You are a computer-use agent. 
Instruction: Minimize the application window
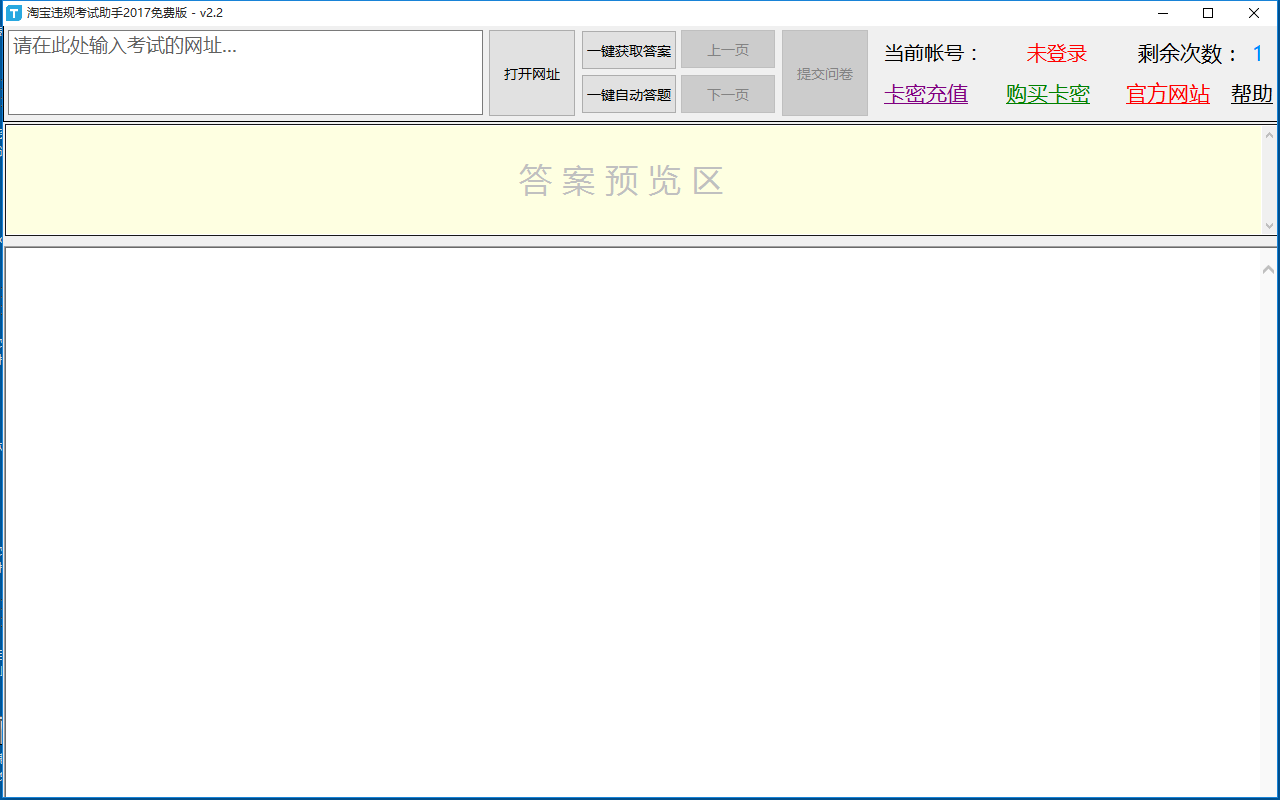1163,13
